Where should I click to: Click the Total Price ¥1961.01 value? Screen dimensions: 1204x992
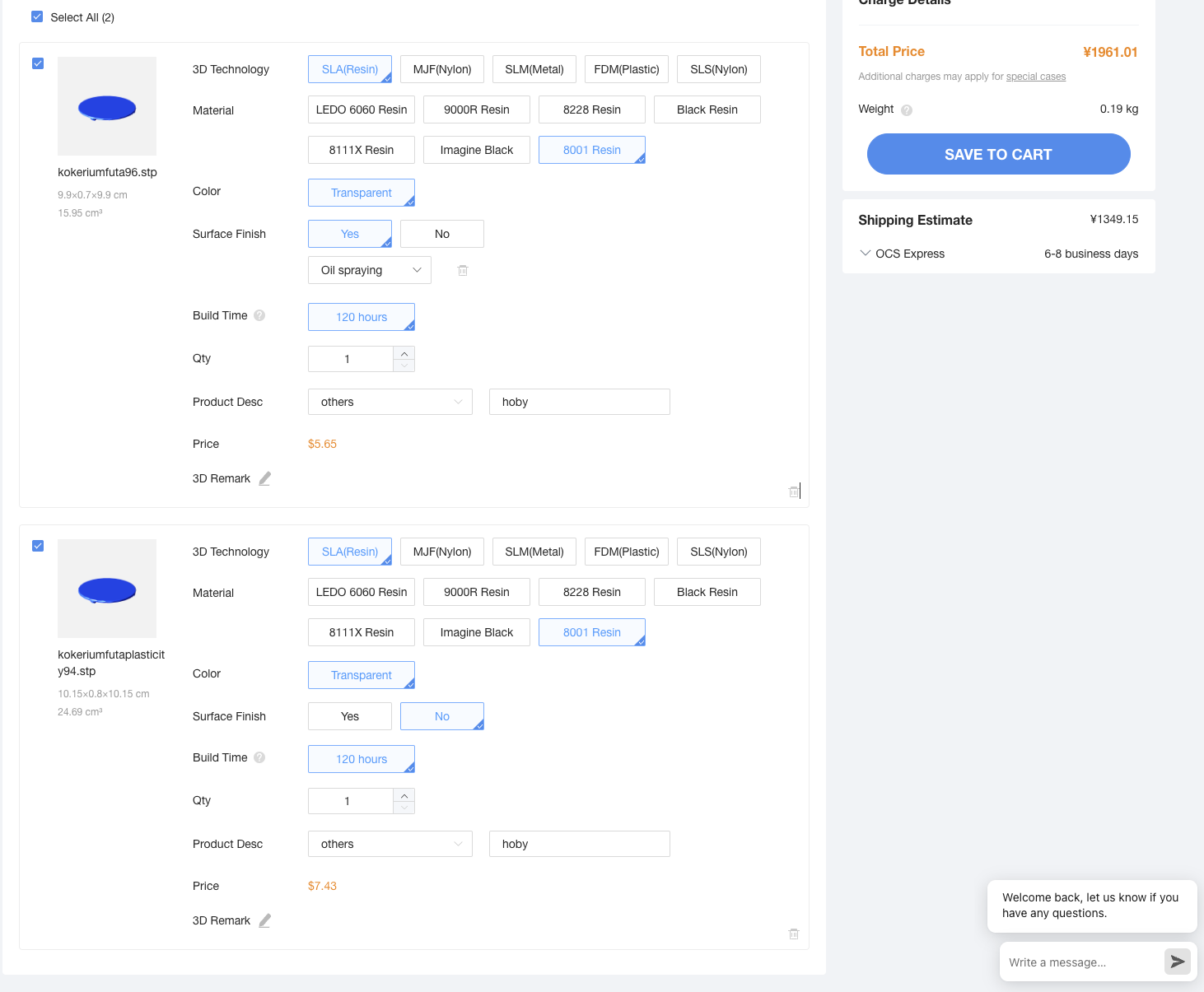[1110, 52]
